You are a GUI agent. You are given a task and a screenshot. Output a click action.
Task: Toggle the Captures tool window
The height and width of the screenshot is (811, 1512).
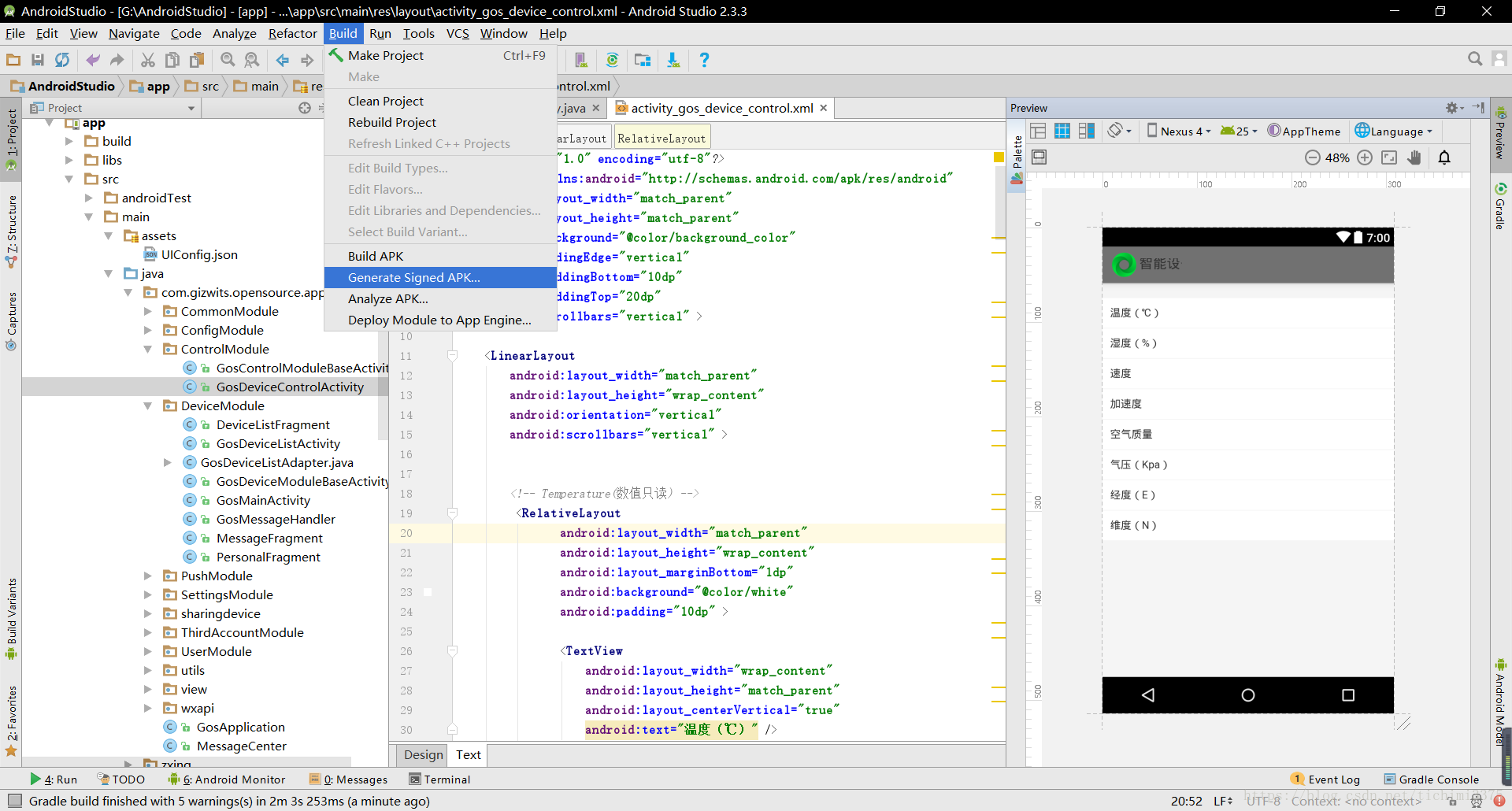[12, 321]
